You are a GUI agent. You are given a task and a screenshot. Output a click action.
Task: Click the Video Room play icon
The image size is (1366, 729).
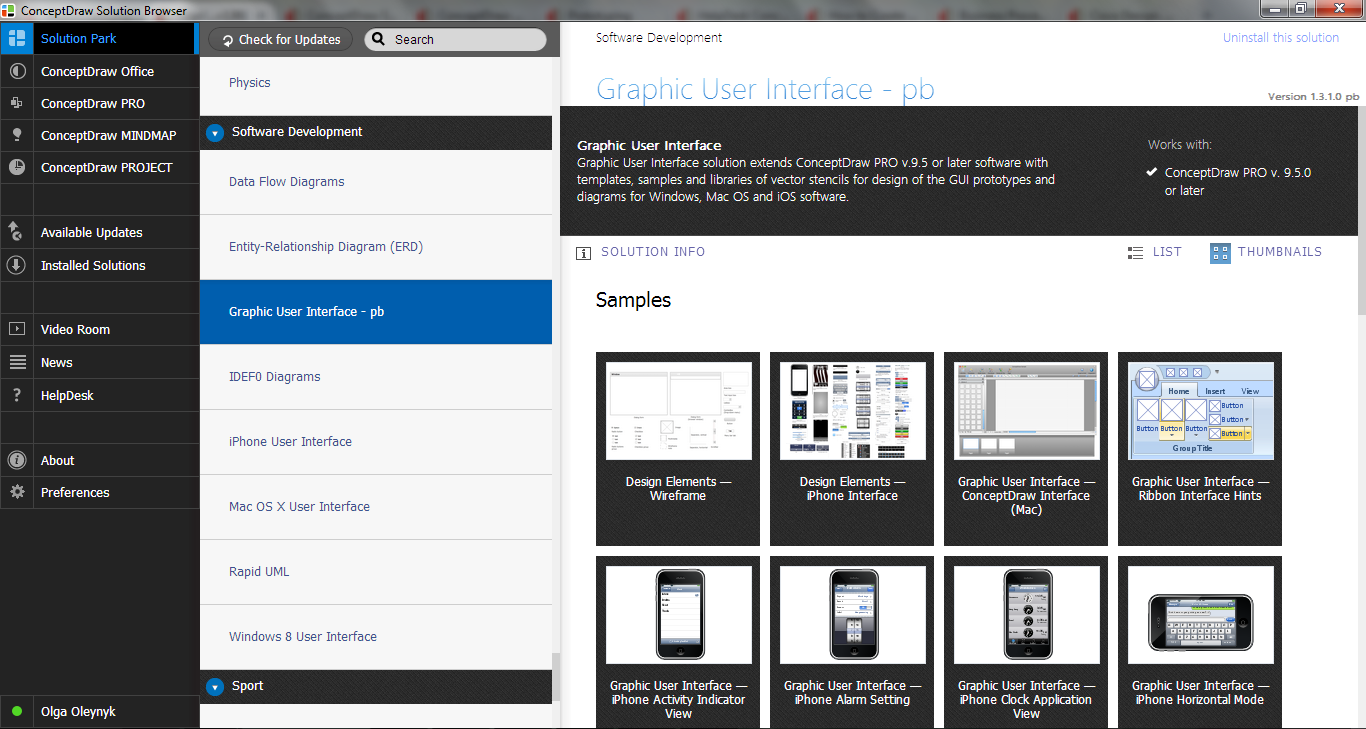[x=16, y=329]
